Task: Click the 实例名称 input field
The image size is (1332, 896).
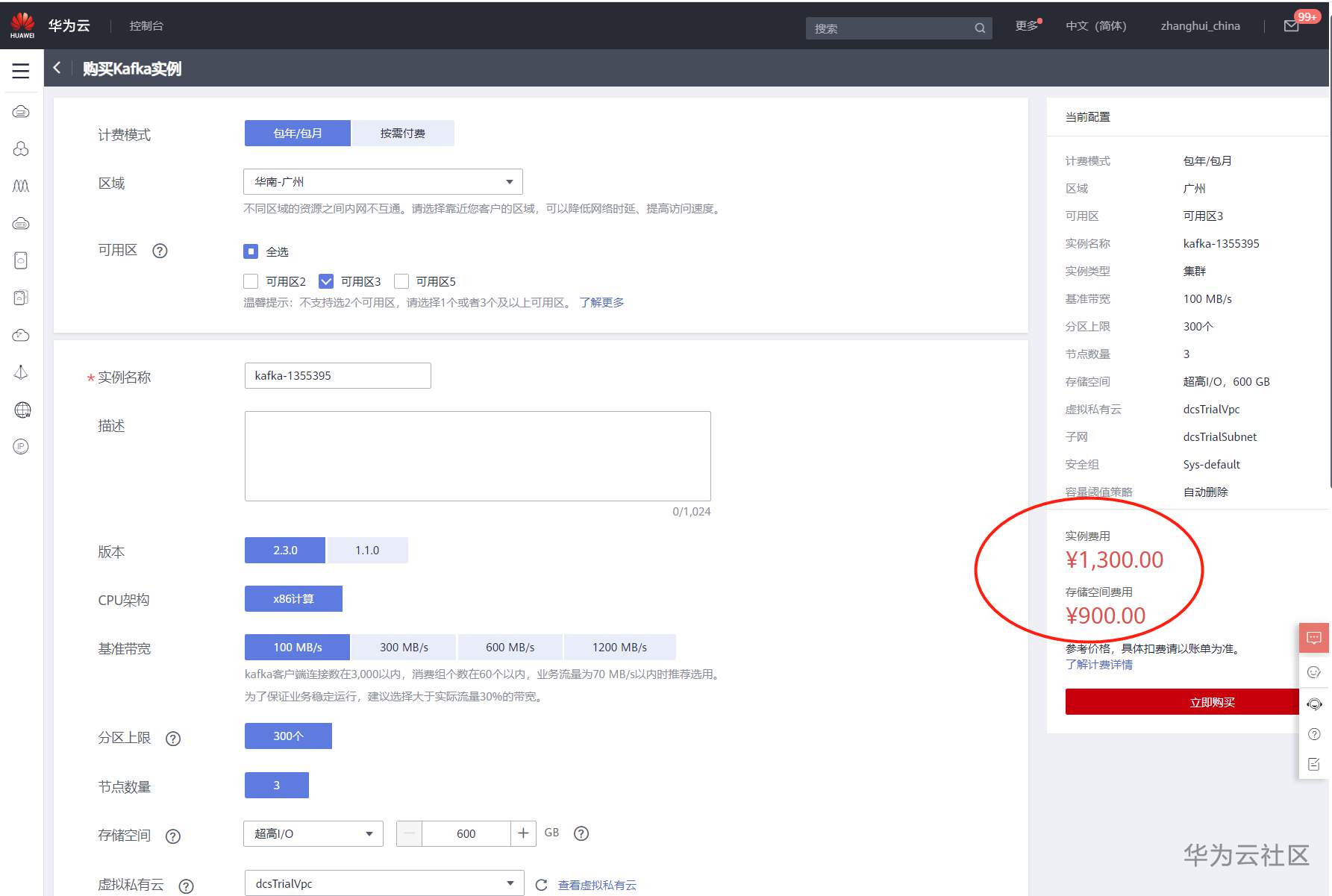Action: (337, 375)
